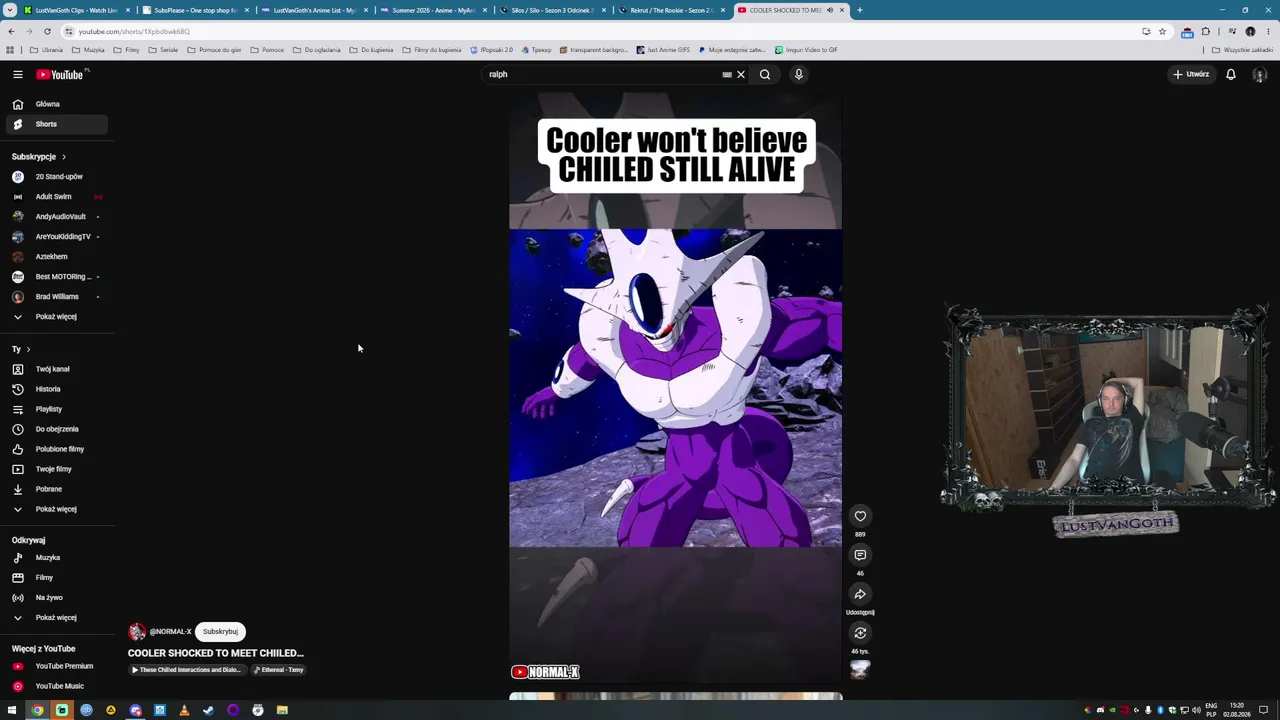
Task: Open YouTube notifications bell
Action: [x=1231, y=74]
